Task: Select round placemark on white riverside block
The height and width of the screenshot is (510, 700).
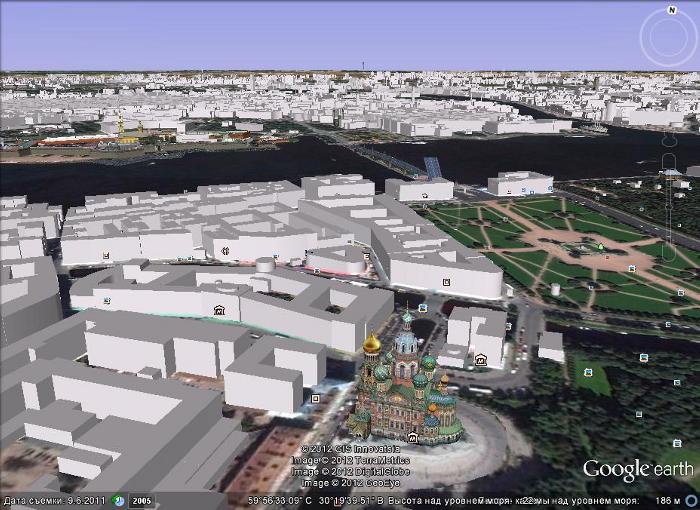Action: (227, 251)
